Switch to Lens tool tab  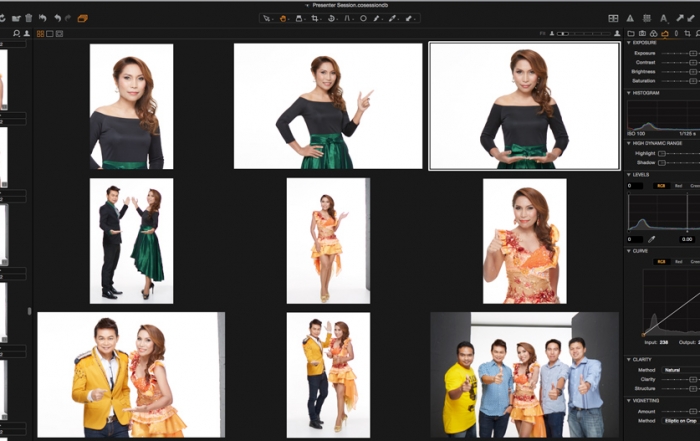(676, 33)
